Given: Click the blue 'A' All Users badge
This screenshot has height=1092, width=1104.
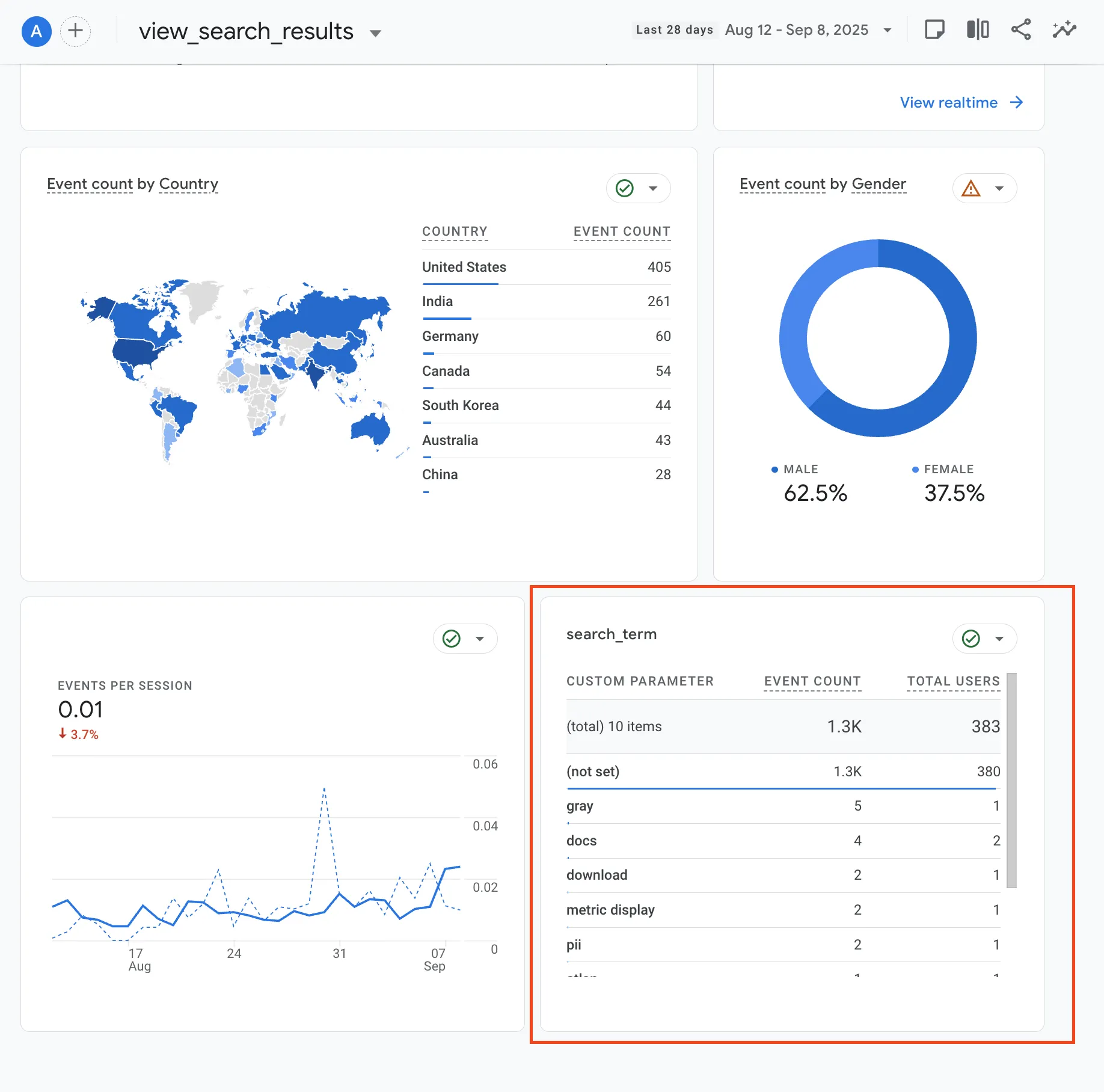Looking at the screenshot, I should coord(36,31).
